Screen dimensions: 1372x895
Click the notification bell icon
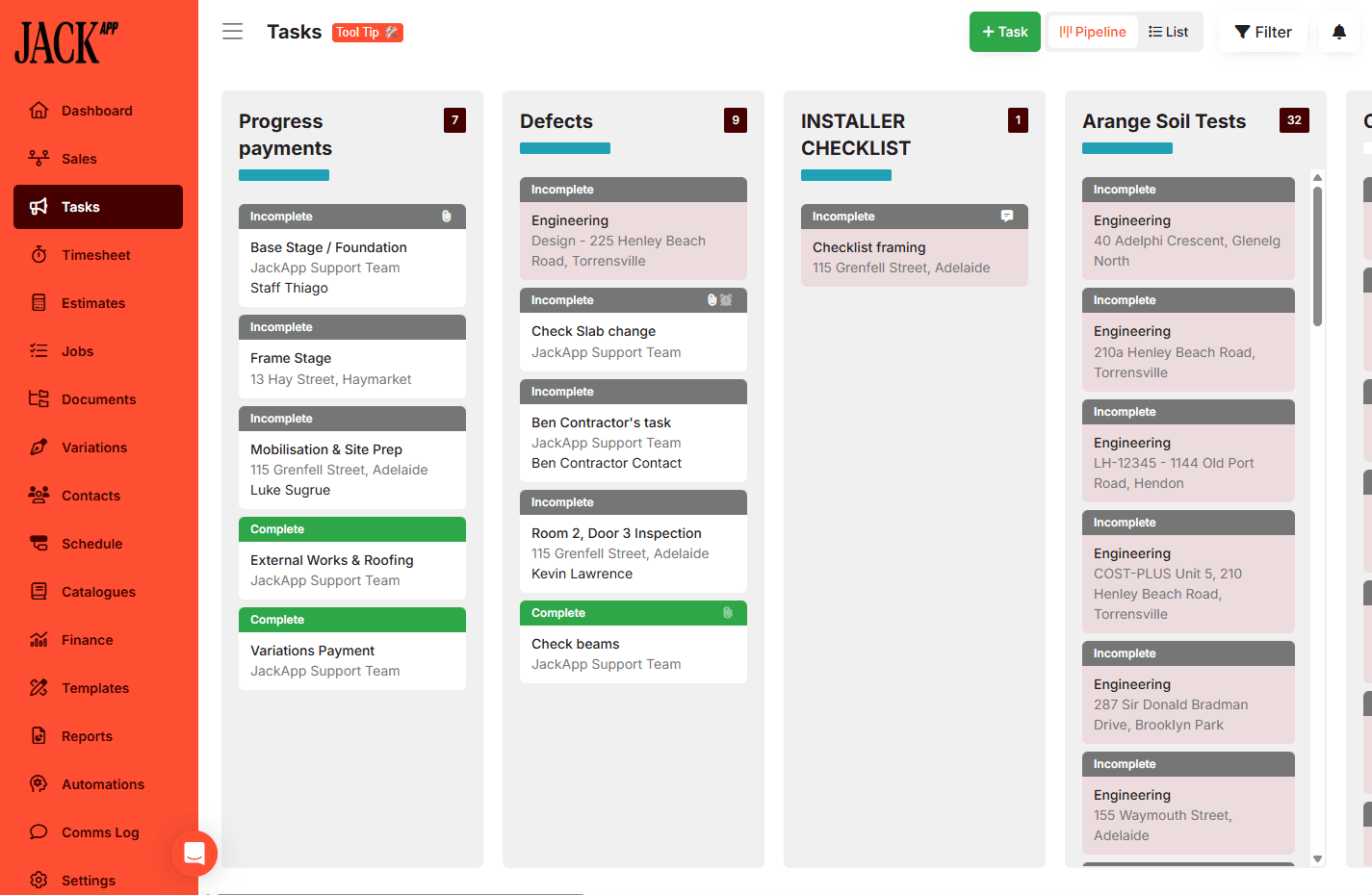point(1338,32)
